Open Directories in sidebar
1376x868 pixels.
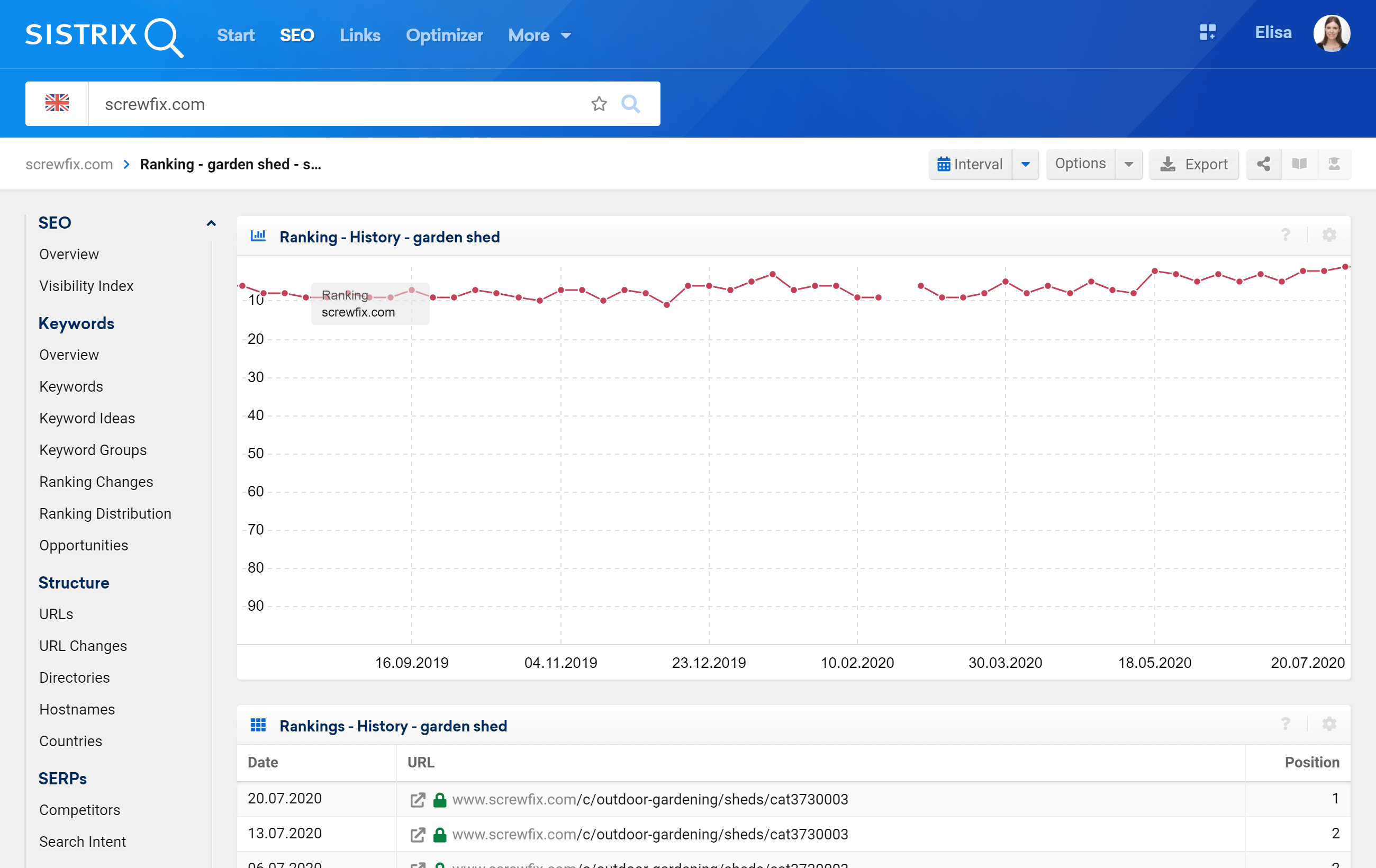tap(74, 677)
